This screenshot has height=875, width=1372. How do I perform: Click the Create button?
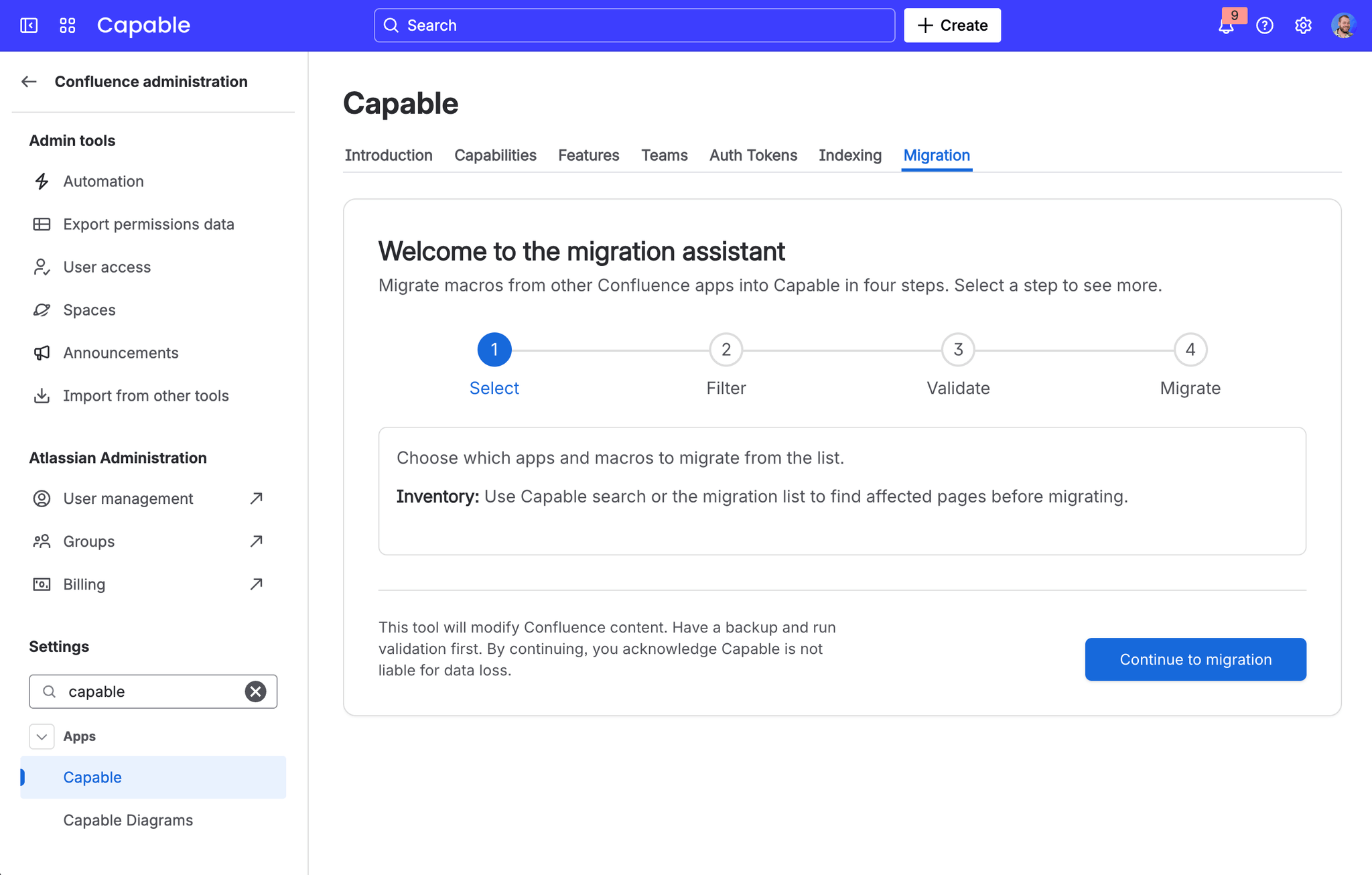tap(952, 25)
